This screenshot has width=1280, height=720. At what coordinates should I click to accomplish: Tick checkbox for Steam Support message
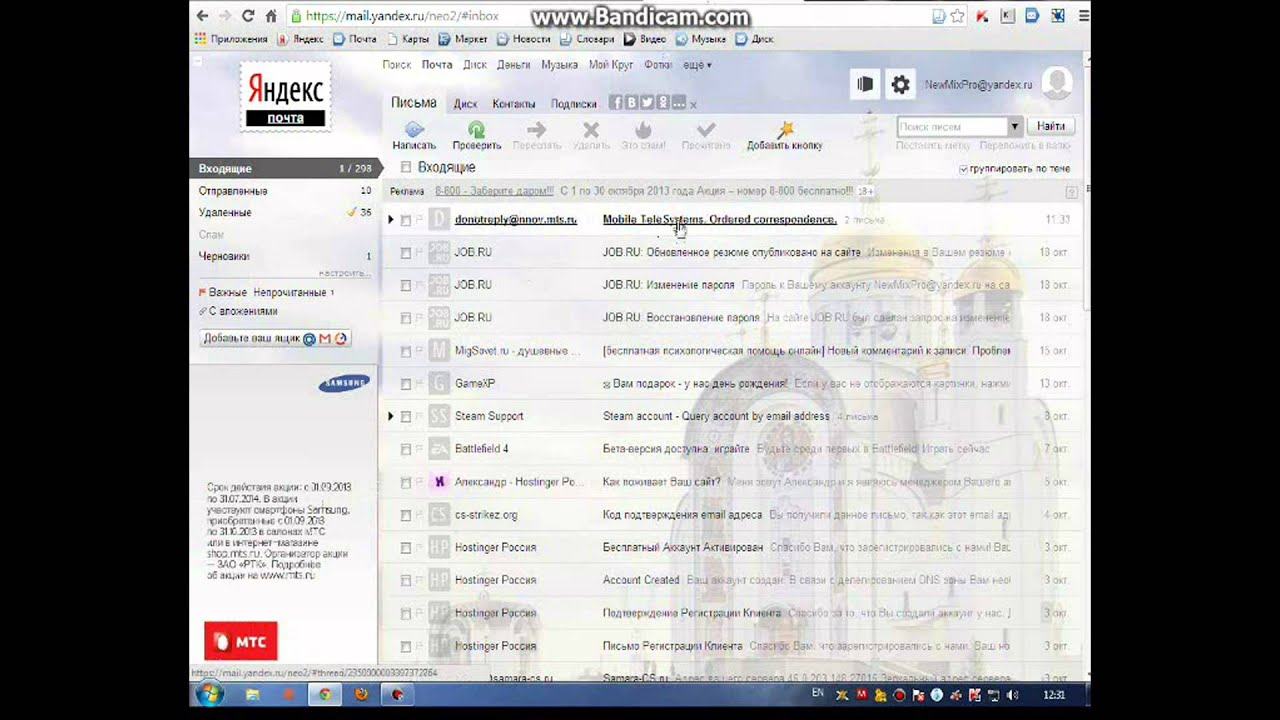coord(406,416)
